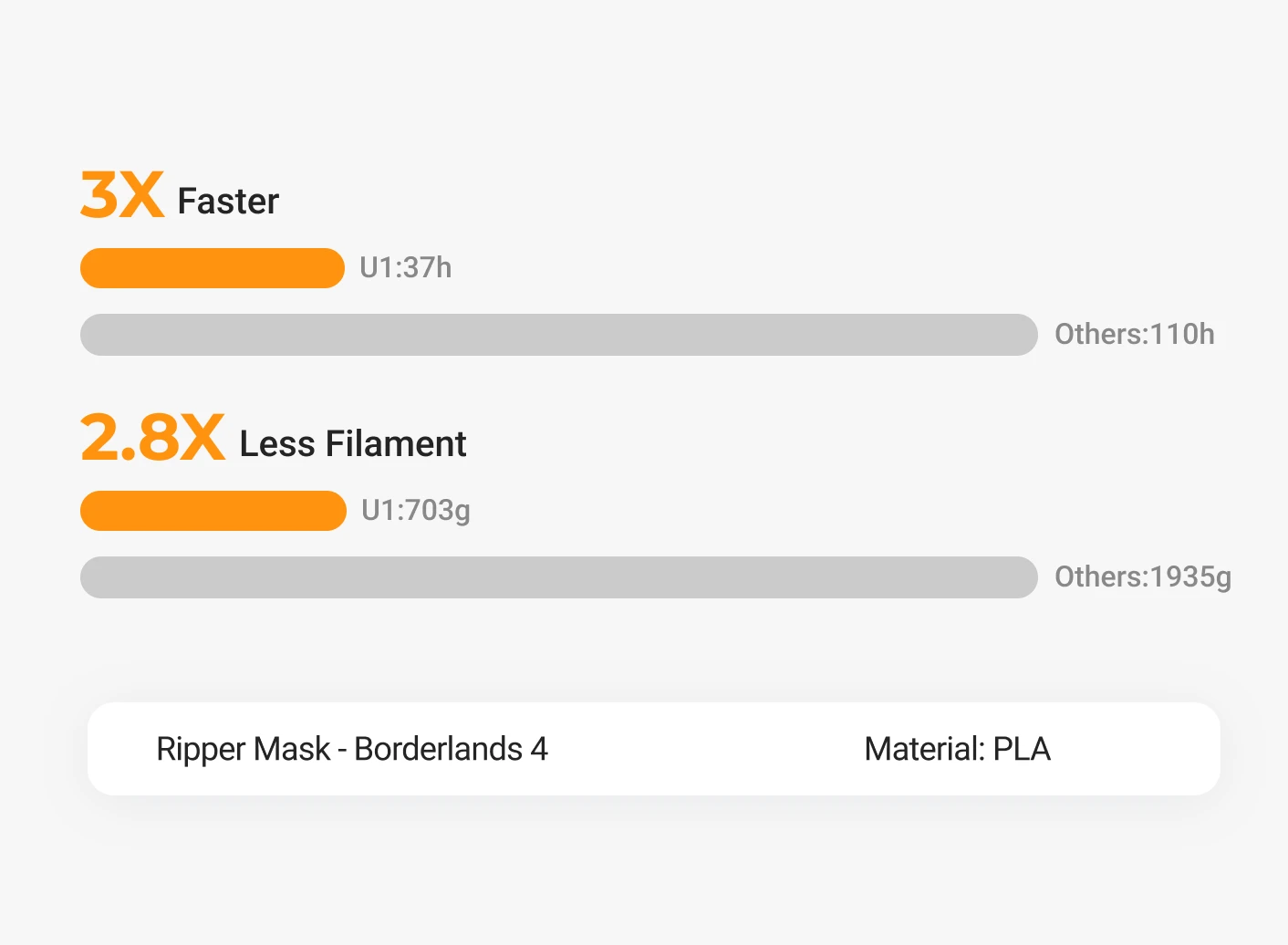
Task: Click the word "Others" beside the 1935g value
Action: [1099, 577]
